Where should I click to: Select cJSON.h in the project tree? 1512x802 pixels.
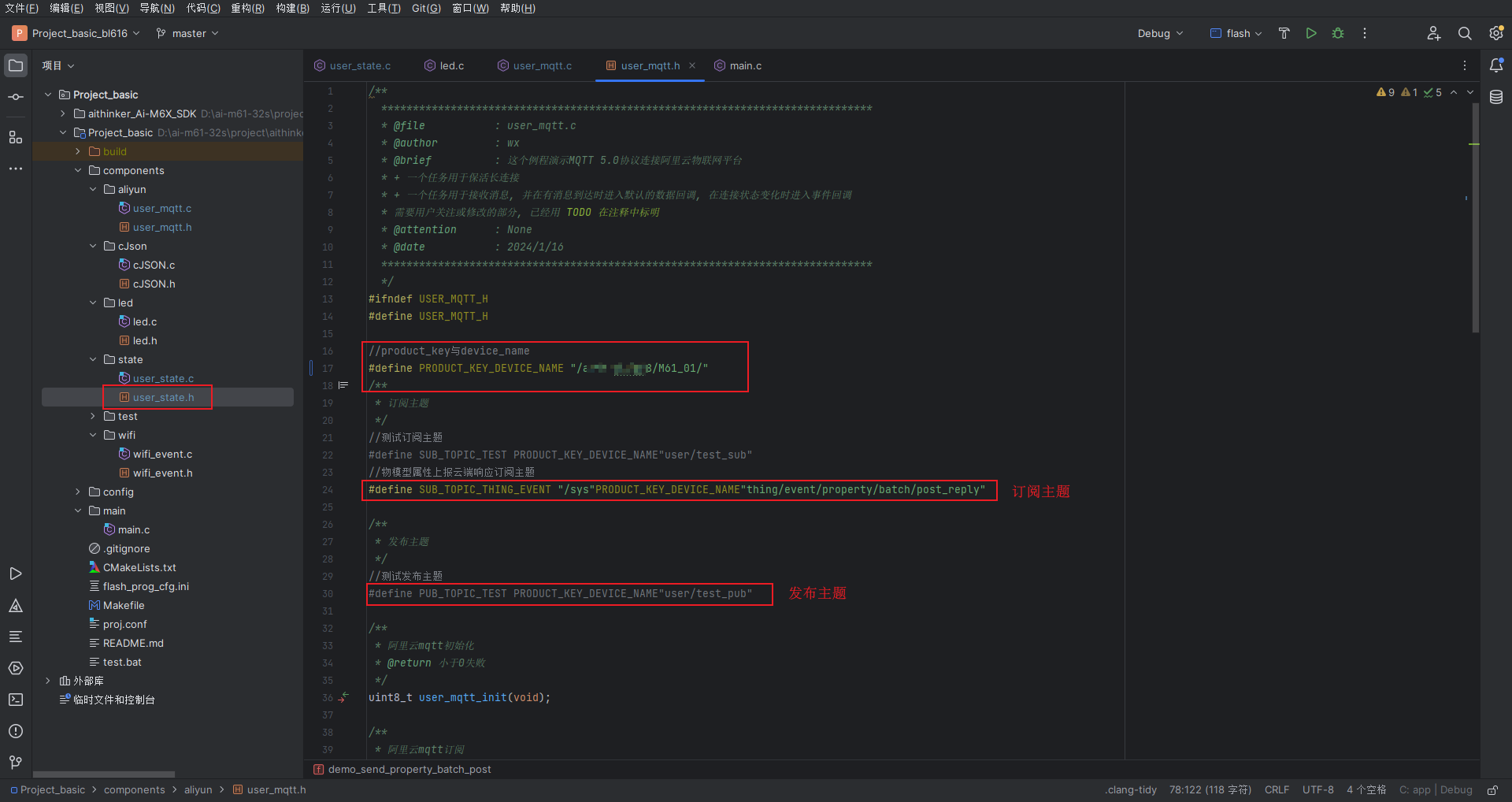(x=154, y=284)
